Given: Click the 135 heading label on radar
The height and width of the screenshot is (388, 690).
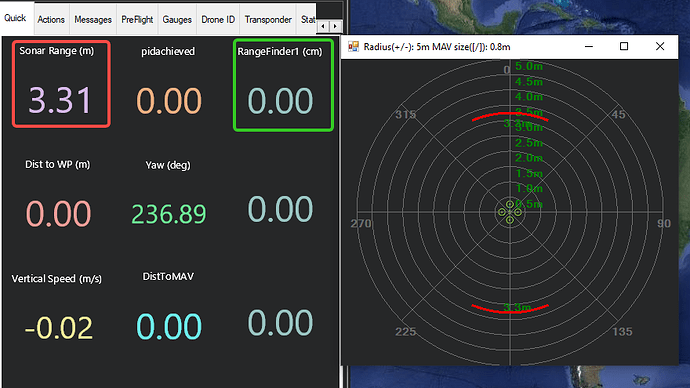Looking at the screenshot, I should (622, 332).
